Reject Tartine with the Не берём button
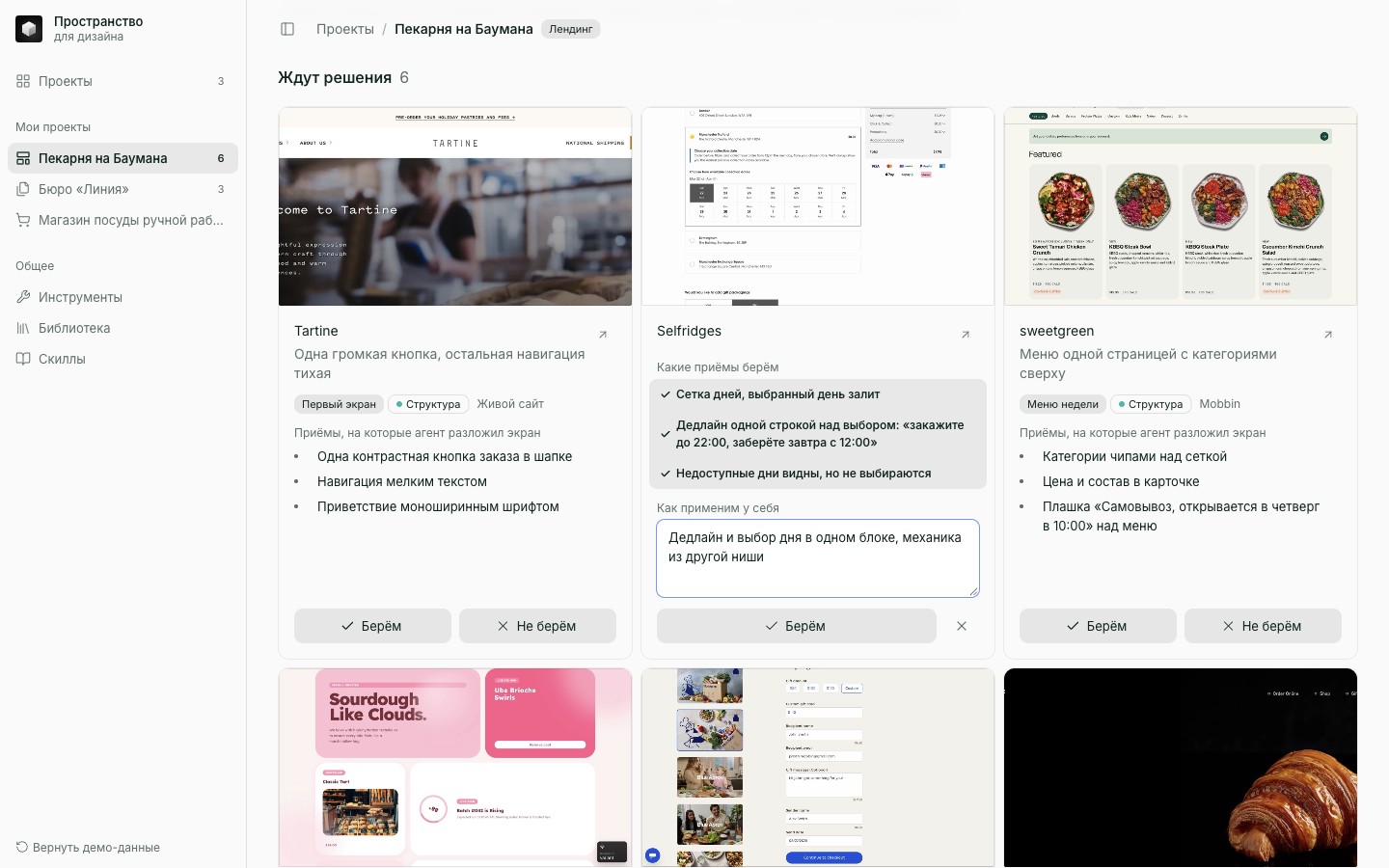This screenshot has width=1389, height=868. click(x=537, y=626)
